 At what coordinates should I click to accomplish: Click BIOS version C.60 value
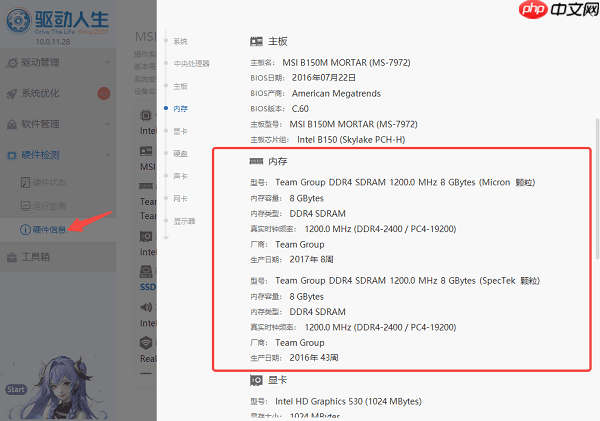(300, 109)
